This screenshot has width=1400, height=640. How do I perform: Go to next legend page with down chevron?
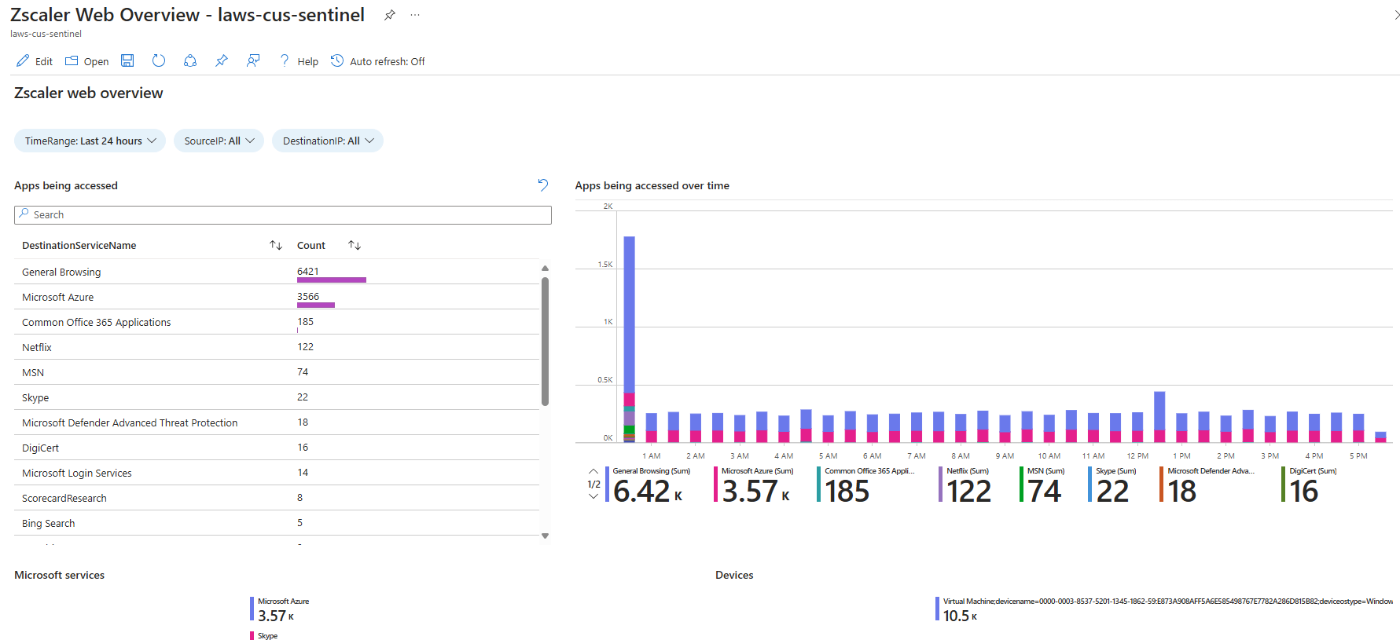click(593, 497)
